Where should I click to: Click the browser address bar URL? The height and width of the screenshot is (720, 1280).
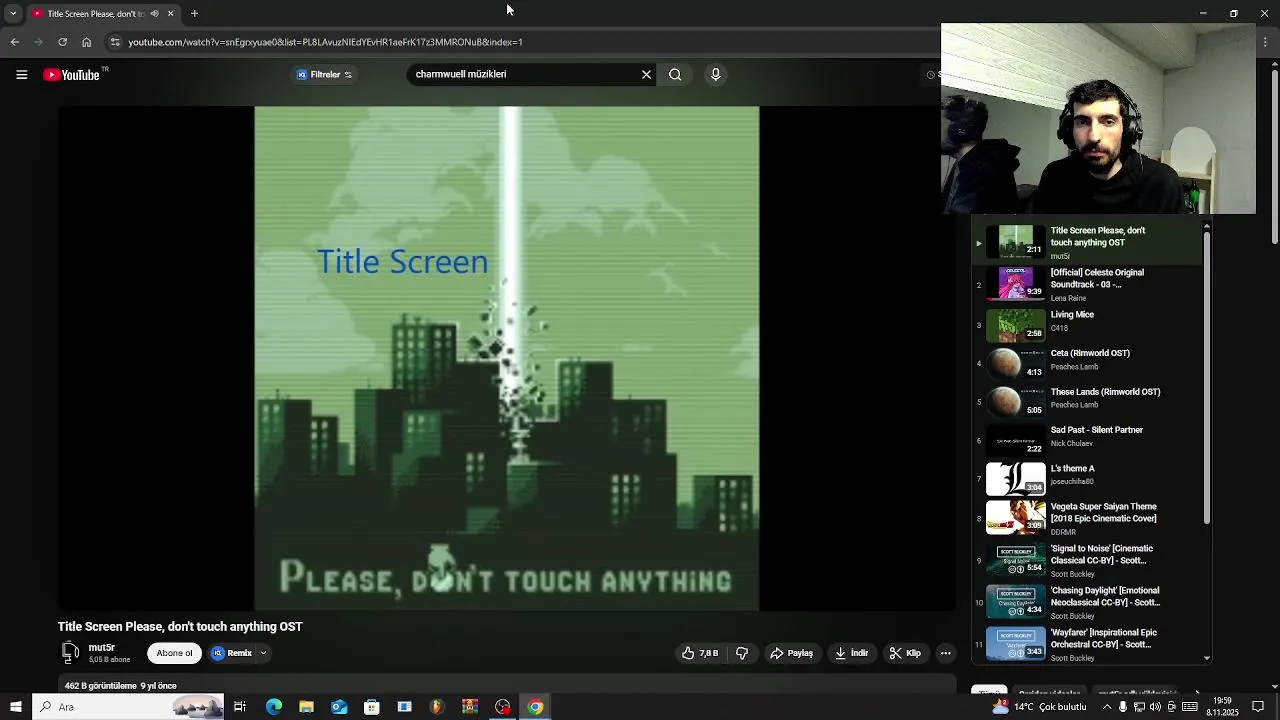[x=325, y=42]
